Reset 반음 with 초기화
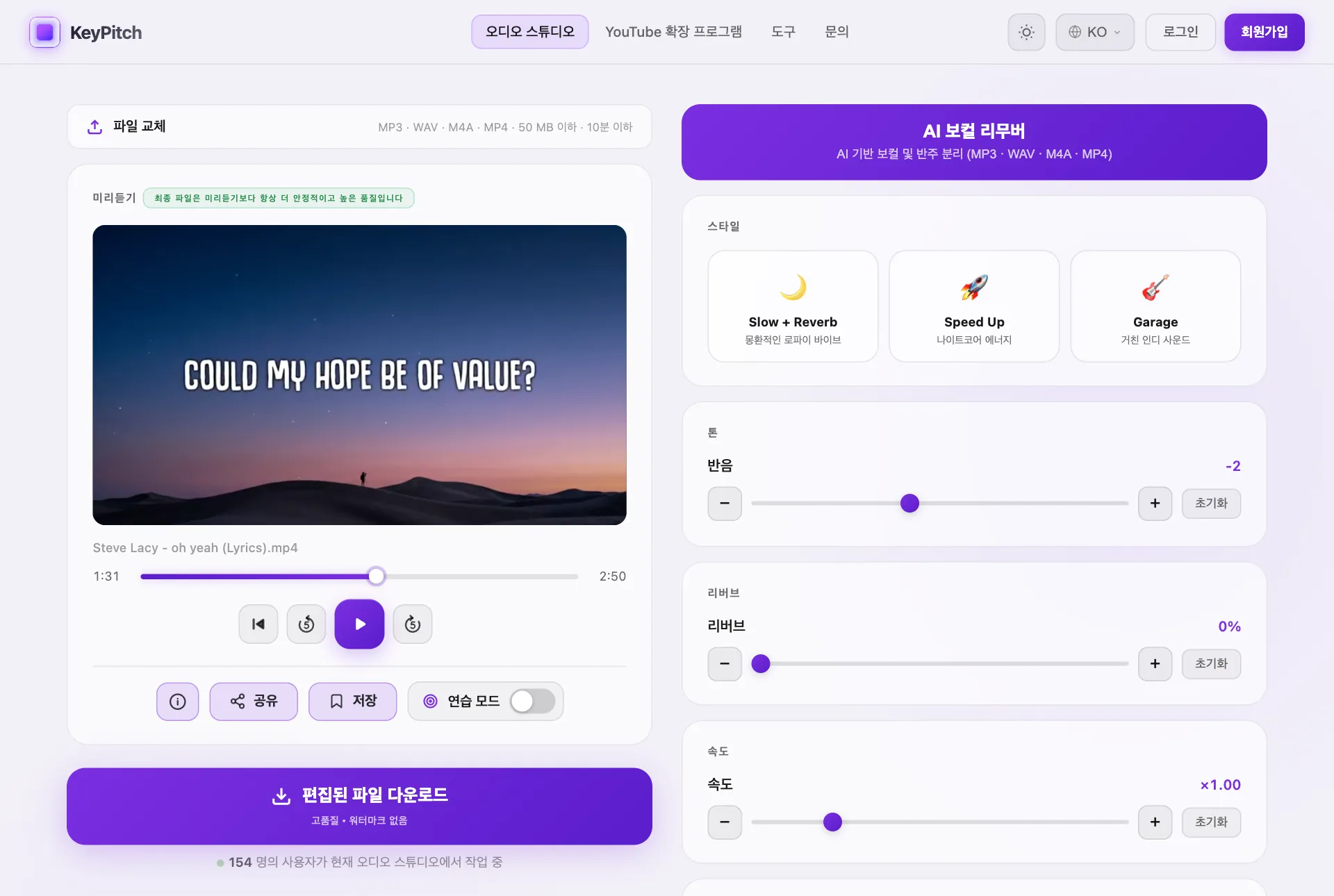Viewport: 1334px width, 896px height. (1212, 504)
